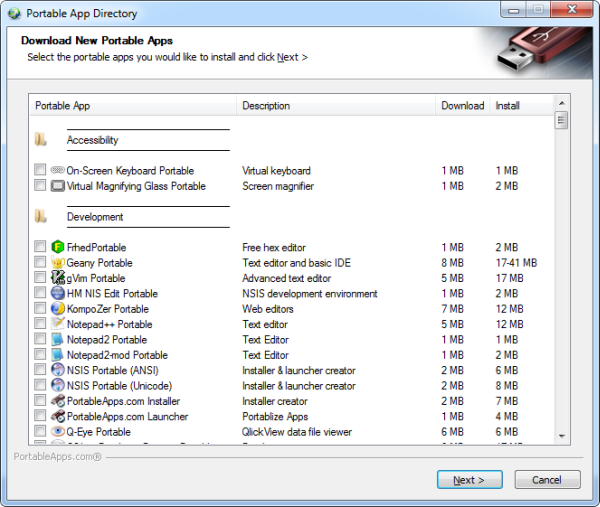Image resolution: width=600 pixels, height=507 pixels.
Task: Click the Portable App Directory title bar icon
Action: [x=15, y=13]
